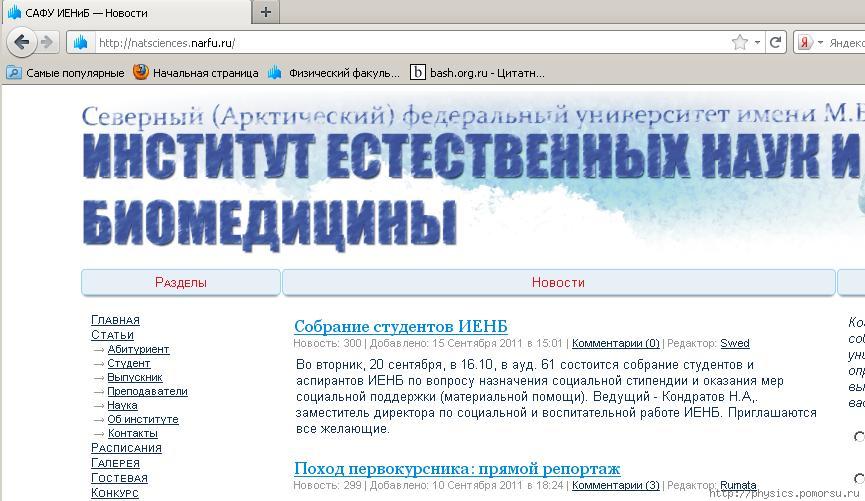Click the site identity icon in address bar
The width and height of the screenshot is (865, 501).
(x=80, y=42)
